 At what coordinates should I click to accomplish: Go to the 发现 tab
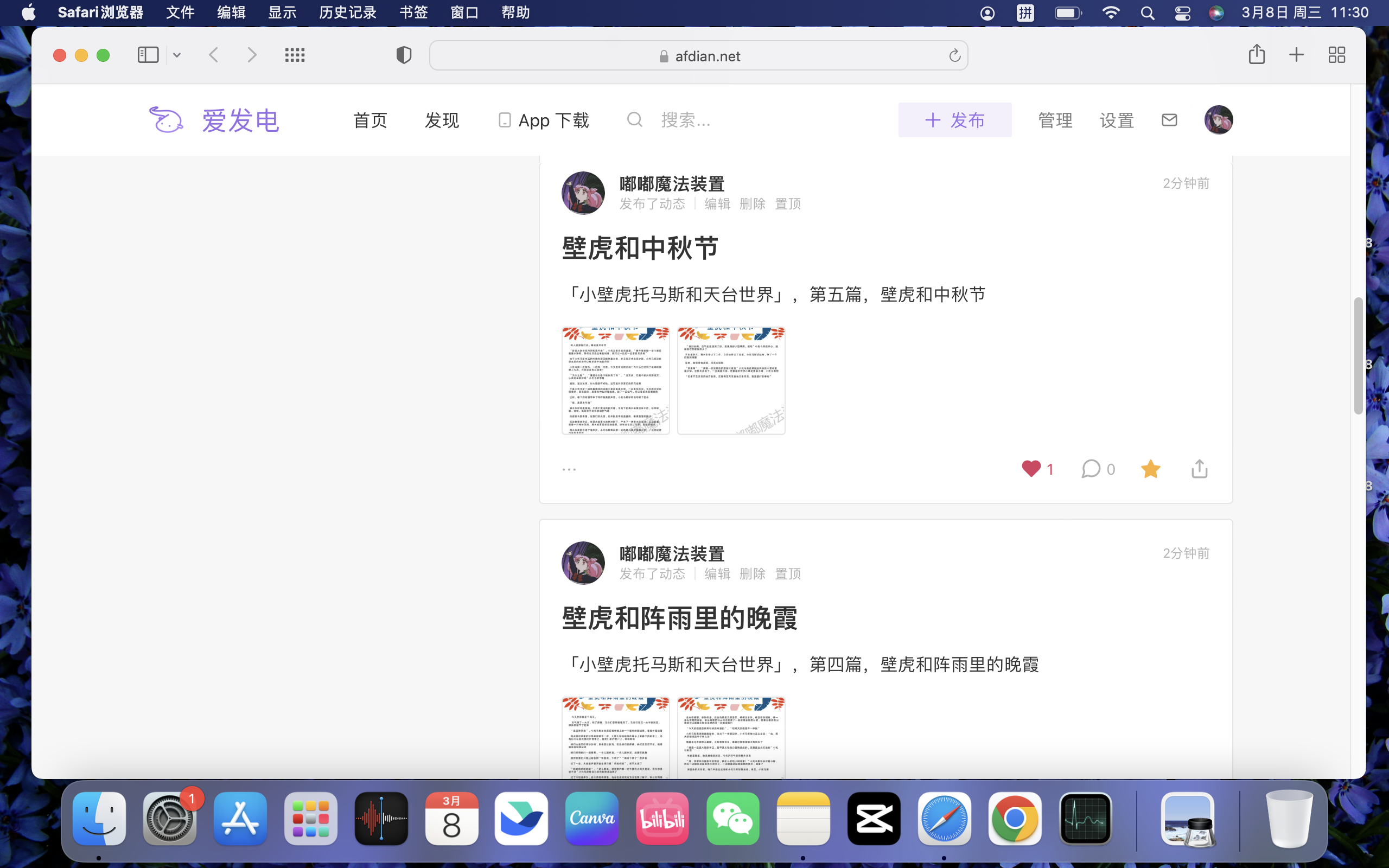[x=441, y=120]
